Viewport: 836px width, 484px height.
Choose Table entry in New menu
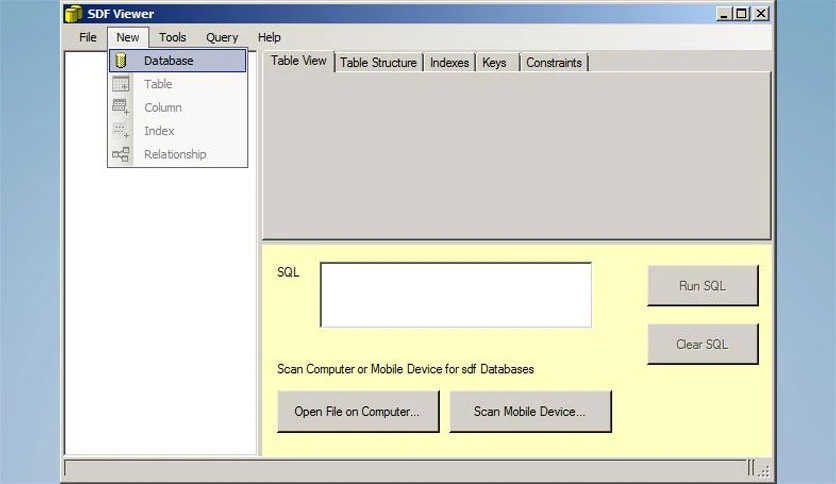(x=178, y=84)
